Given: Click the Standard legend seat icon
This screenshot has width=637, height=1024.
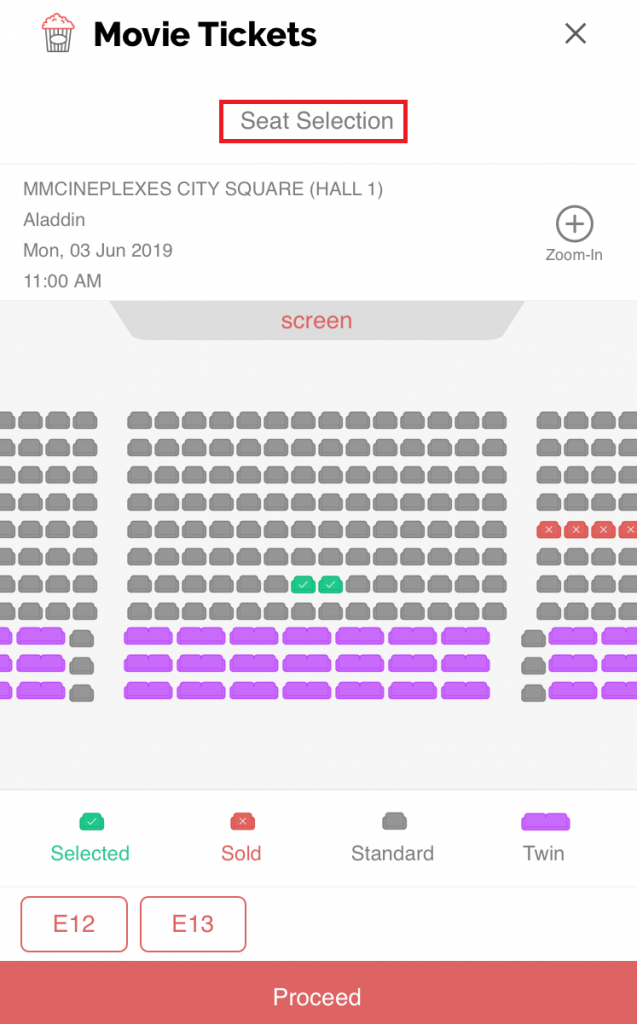Looking at the screenshot, I should (394, 822).
